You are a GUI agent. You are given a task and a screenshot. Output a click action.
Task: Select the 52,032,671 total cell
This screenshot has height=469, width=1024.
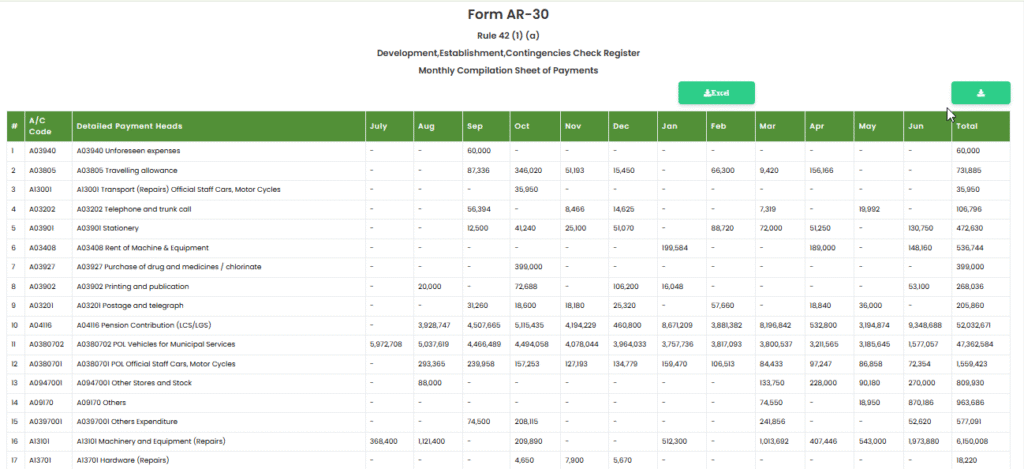[x=974, y=325]
